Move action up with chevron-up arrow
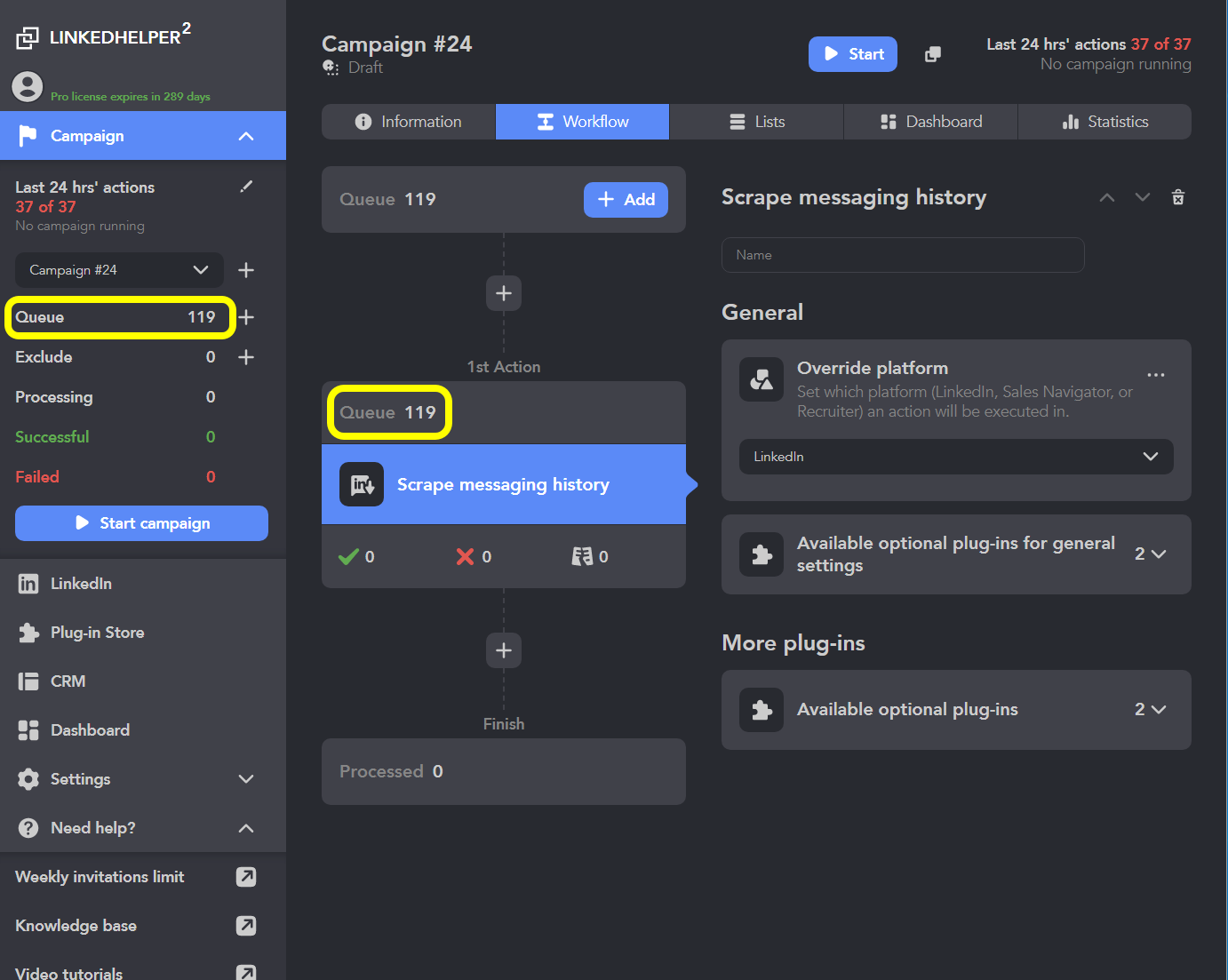The image size is (1228, 980). pos(1107,197)
